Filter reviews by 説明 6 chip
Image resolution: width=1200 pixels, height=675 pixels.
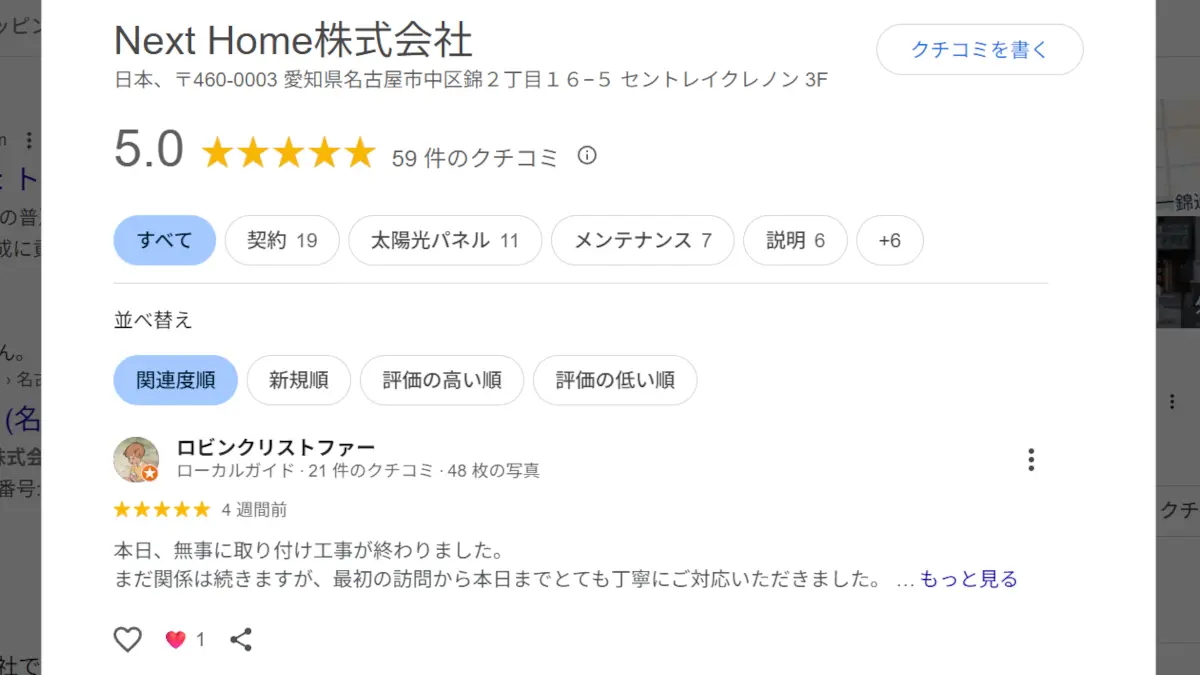point(796,240)
